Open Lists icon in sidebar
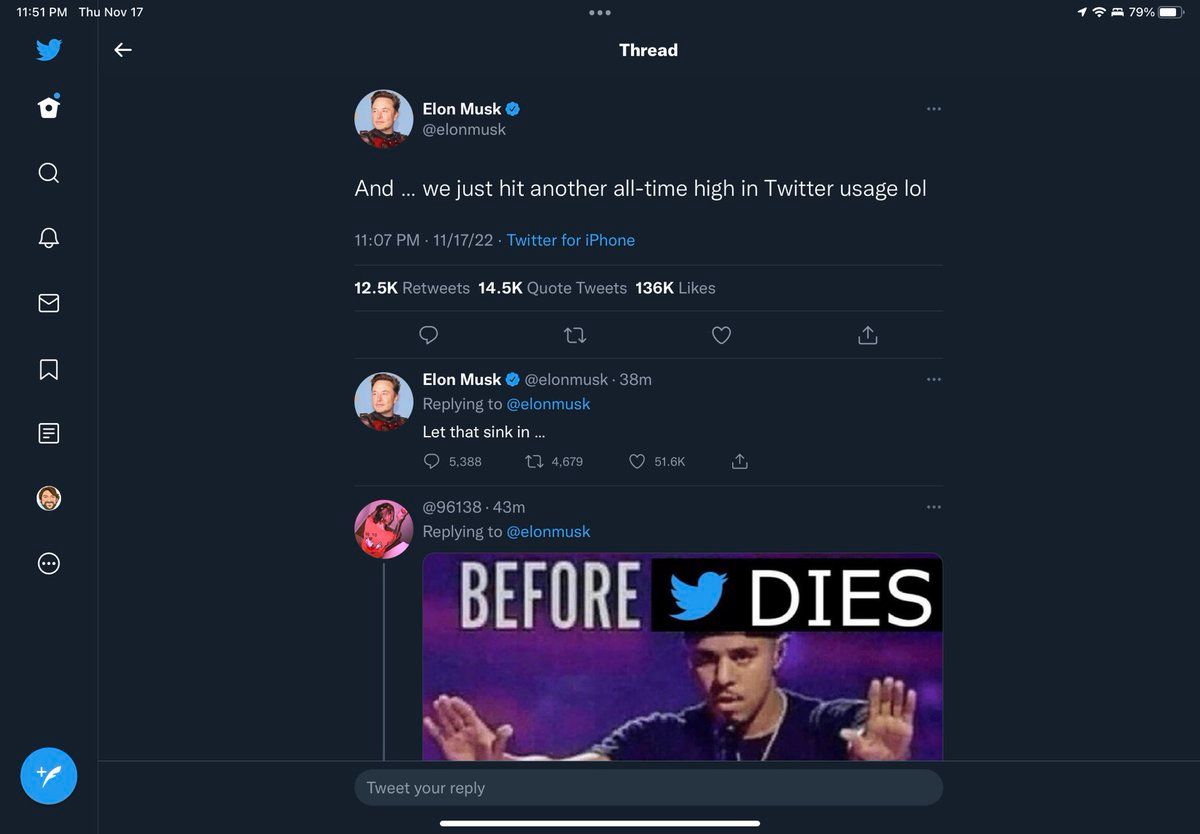Viewport: 1200px width, 834px height. 48,433
